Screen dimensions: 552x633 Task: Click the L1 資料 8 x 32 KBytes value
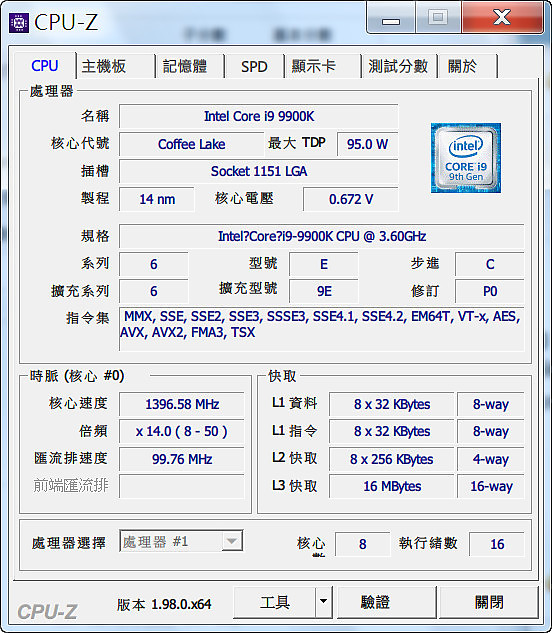(x=392, y=404)
